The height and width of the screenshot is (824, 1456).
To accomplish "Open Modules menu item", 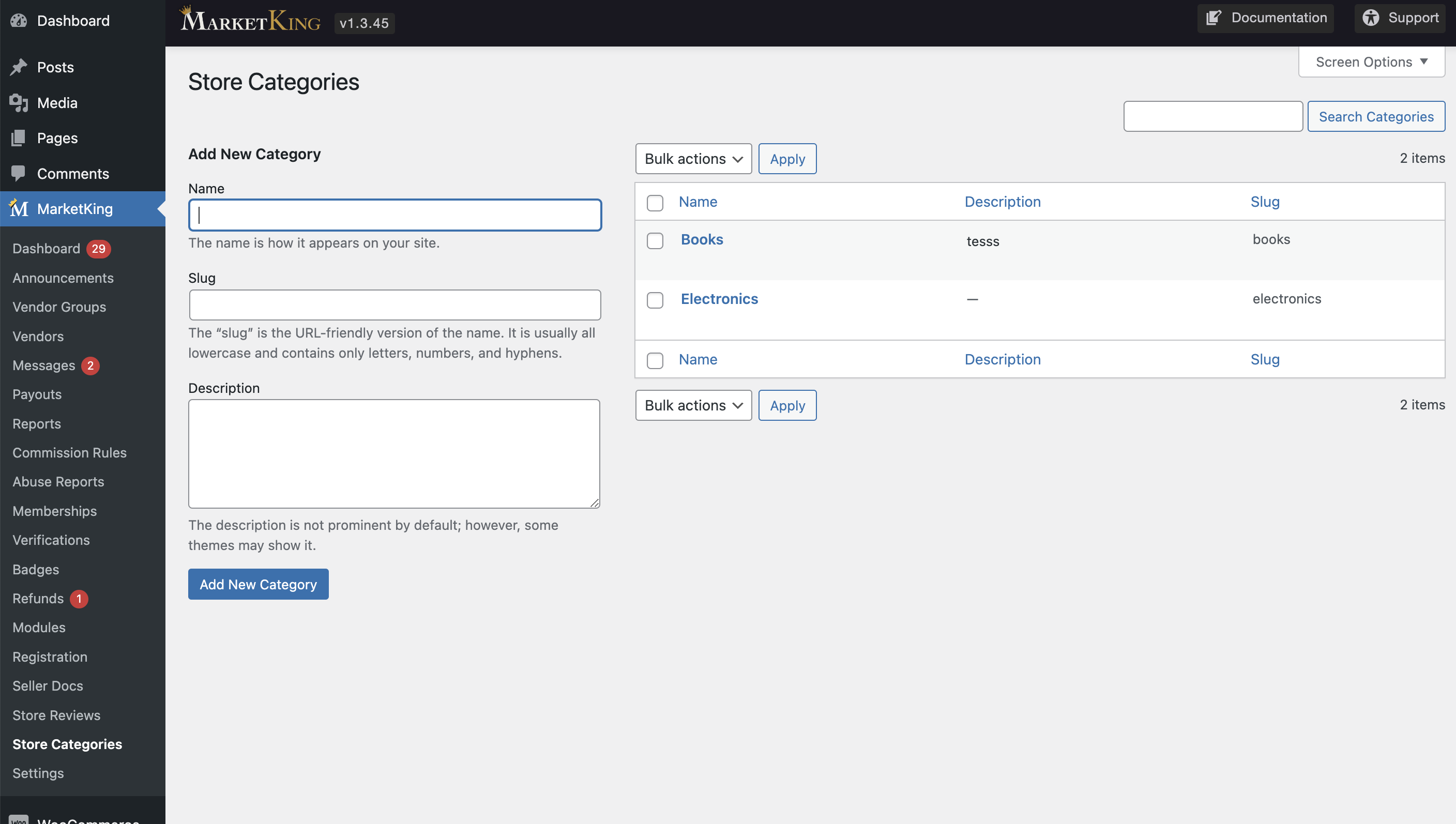I will click(39, 628).
